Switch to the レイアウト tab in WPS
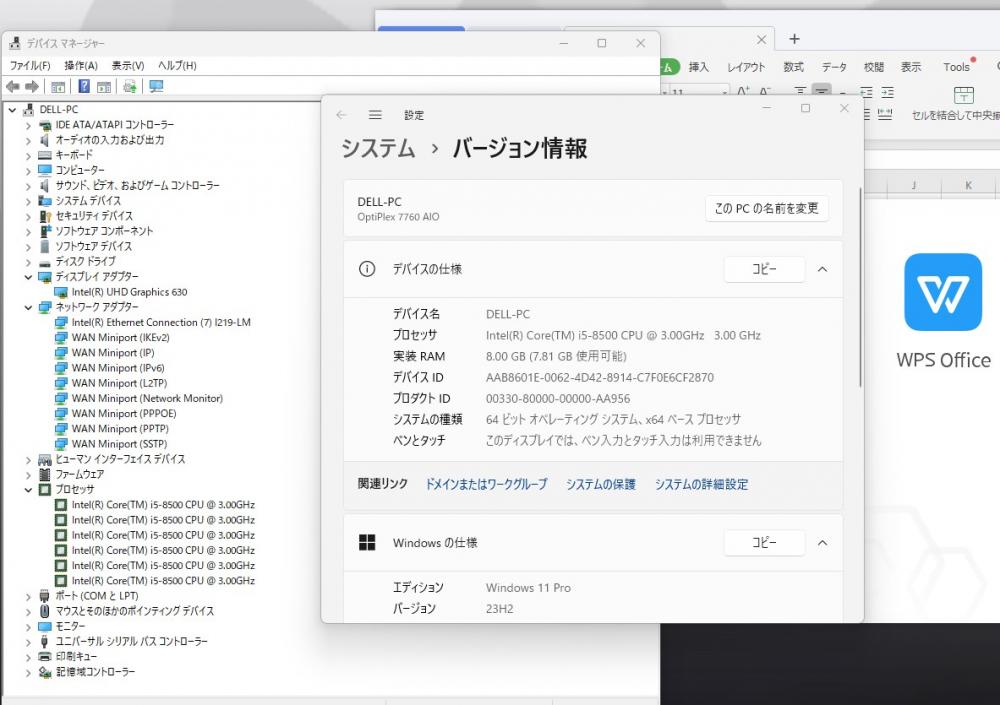Image resolution: width=1000 pixels, height=705 pixels. click(x=746, y=67)
